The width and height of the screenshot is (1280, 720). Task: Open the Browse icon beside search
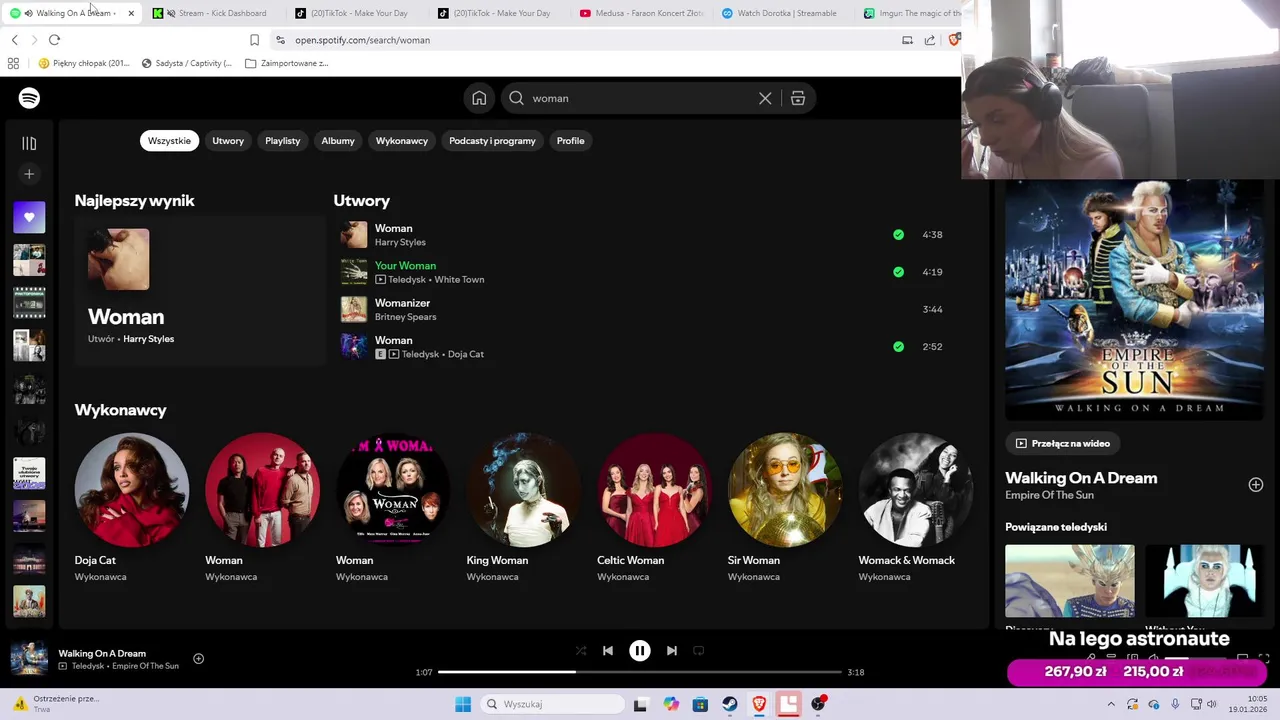click(798, 98)
